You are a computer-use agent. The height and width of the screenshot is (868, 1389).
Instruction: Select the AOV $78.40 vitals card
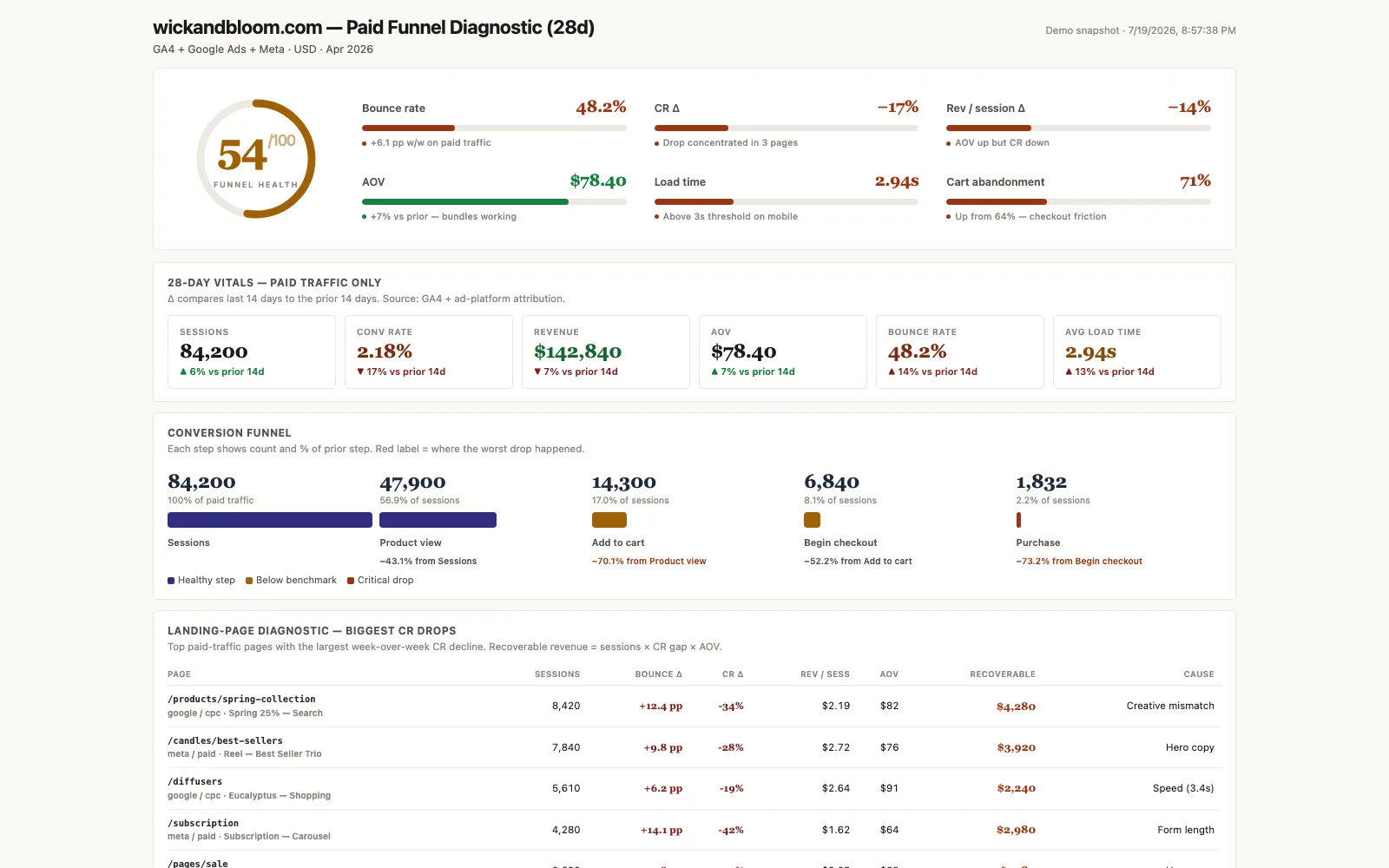pyautogui.click(x=783, y=352)
